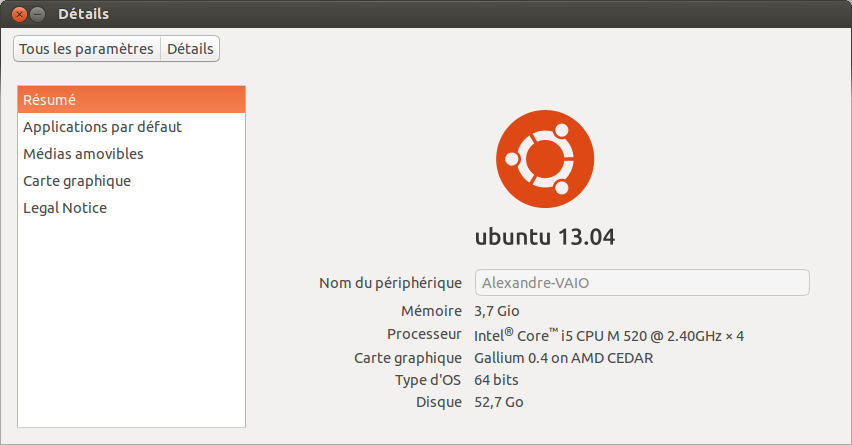852x445 pixels.
Task: Open Applications par défaut section
Action: [x=131, y=127]
